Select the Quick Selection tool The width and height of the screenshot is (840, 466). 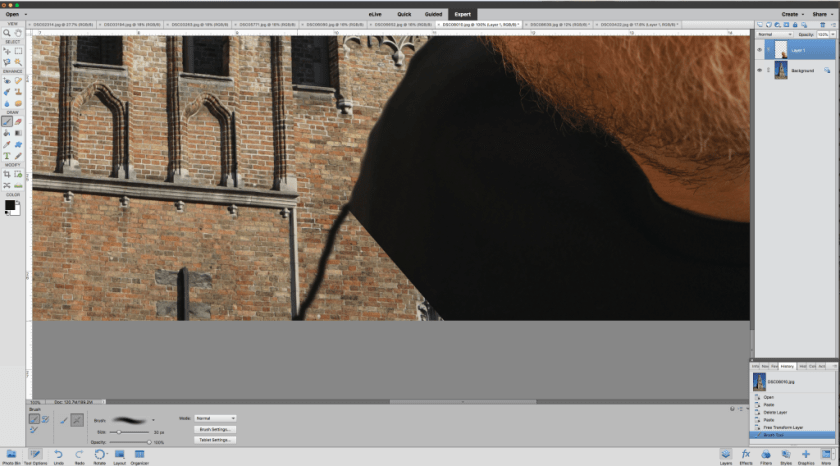[x=18, y=62]
